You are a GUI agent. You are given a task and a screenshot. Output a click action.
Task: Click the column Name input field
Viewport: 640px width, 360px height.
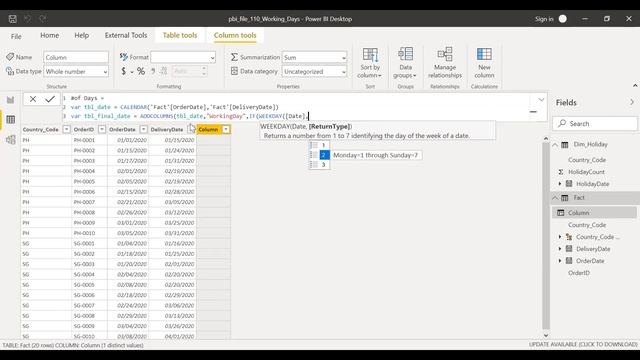(x=76, y=58)
